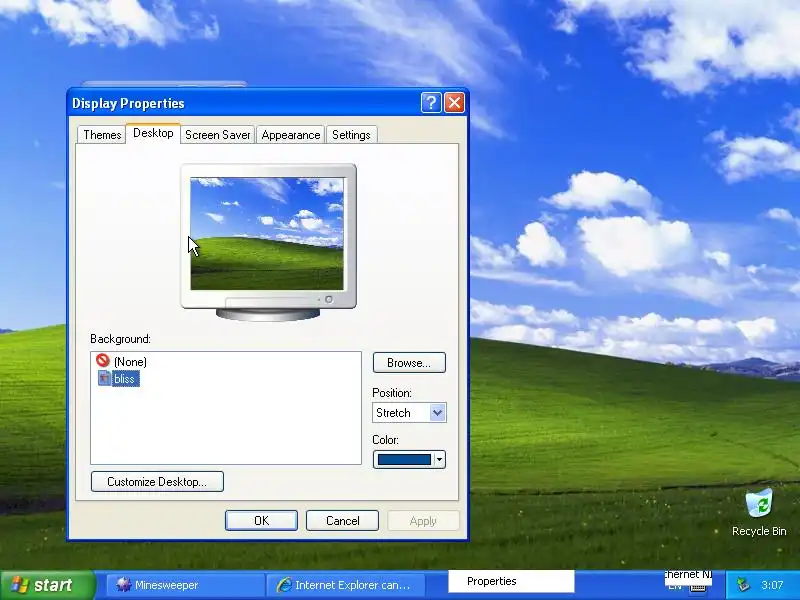Switch to Minesweeper in the taskbar
This screenshot has width=800, height=600.
pos(185,585)
